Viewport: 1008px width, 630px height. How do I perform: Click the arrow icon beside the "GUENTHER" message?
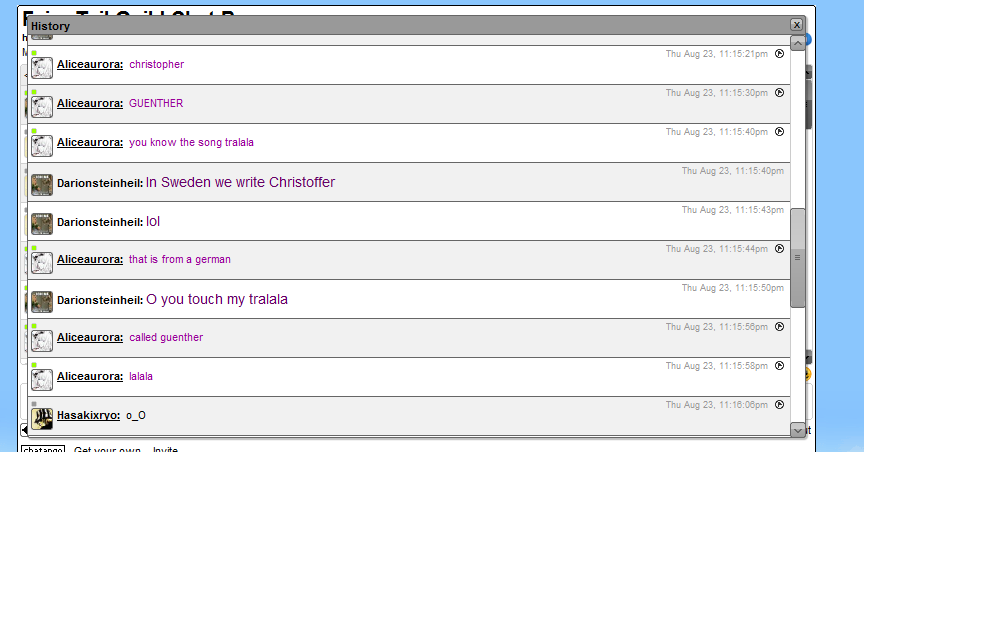pos(779,93)
